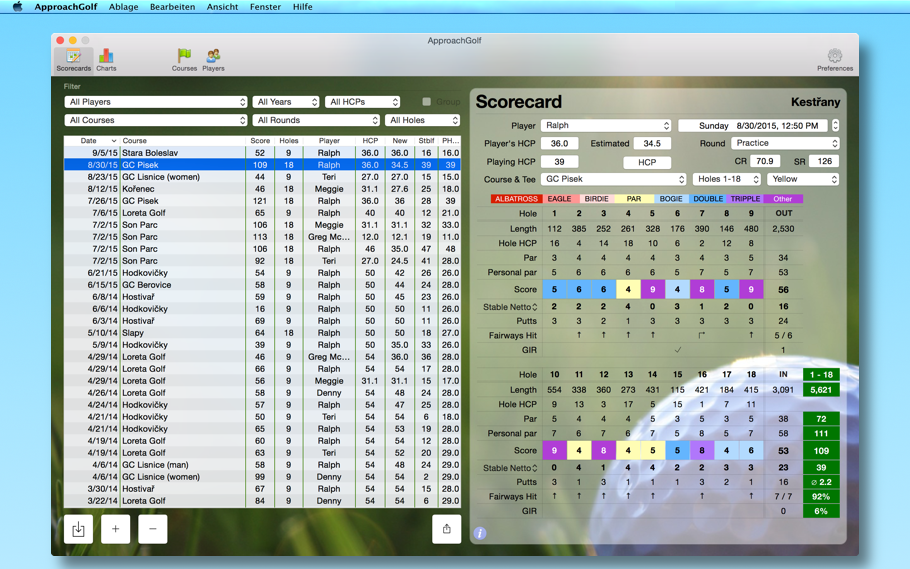Sort table by Player column header
This screenshot has width=910, height=569.
click(x=329, y=141)
